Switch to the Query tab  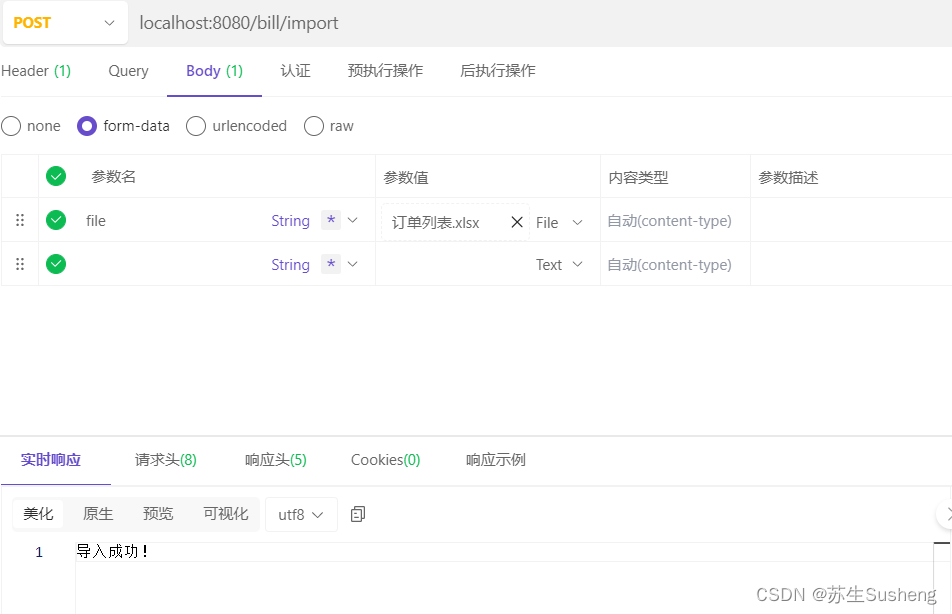point(128,71)
